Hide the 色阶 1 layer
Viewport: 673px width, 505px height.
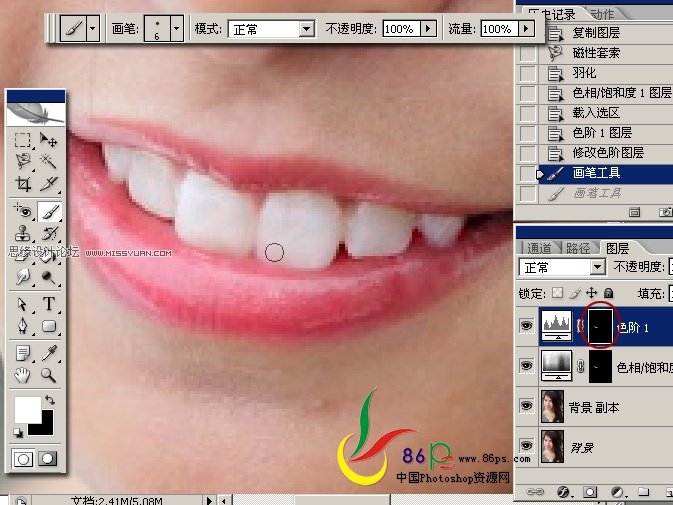(x=527, y=326)
